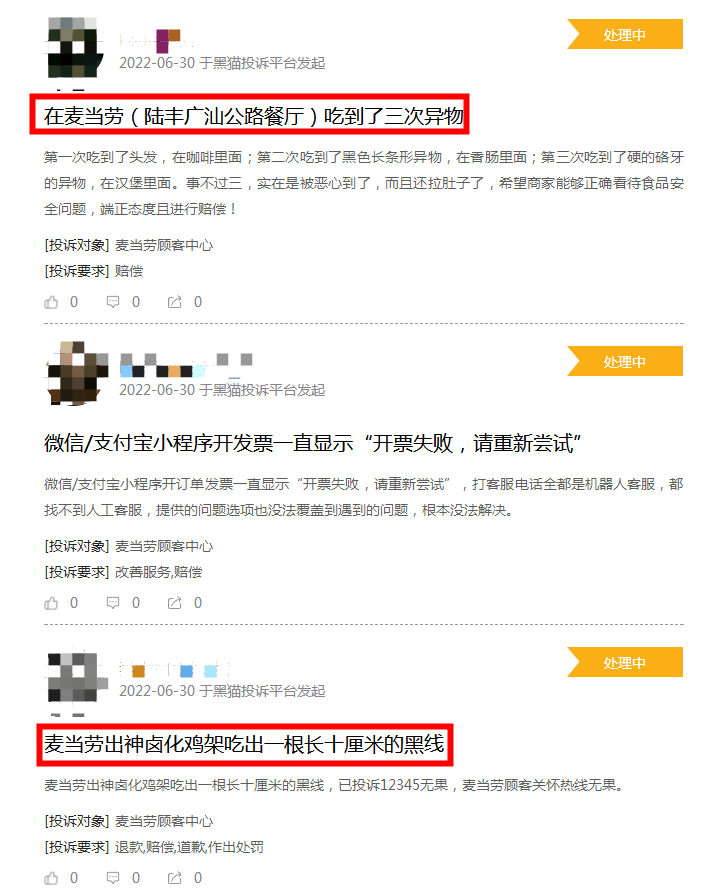Click second post's 处理中 status badge
719x896 pixels.
625,361
